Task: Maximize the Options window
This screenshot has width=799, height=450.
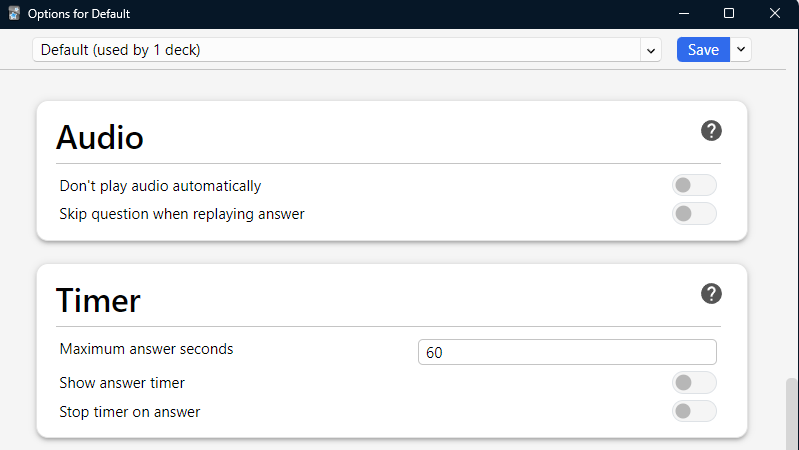Action: pyautogui.click(x=729, y=14)
